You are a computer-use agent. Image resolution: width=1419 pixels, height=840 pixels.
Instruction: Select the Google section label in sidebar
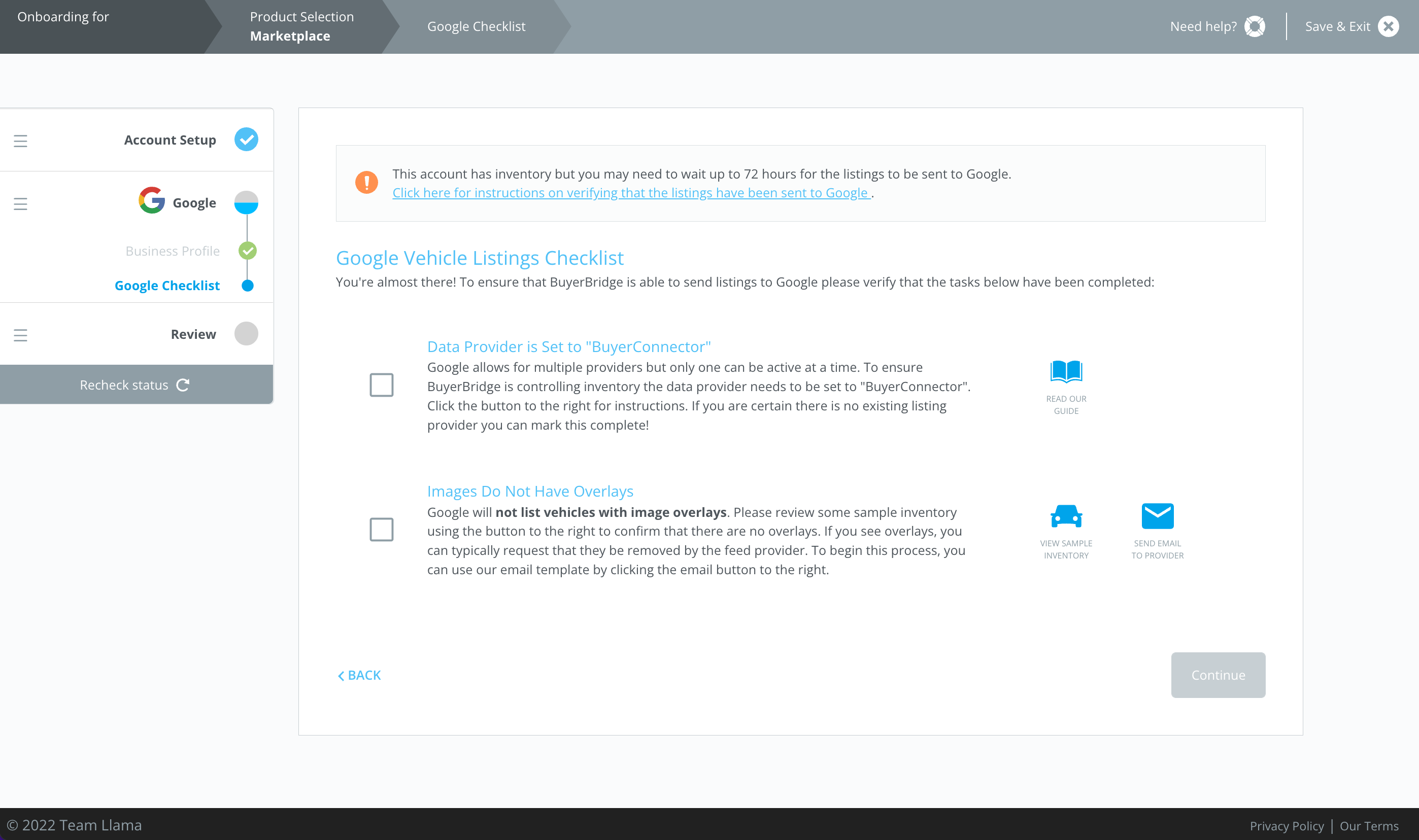pos(194,202)
